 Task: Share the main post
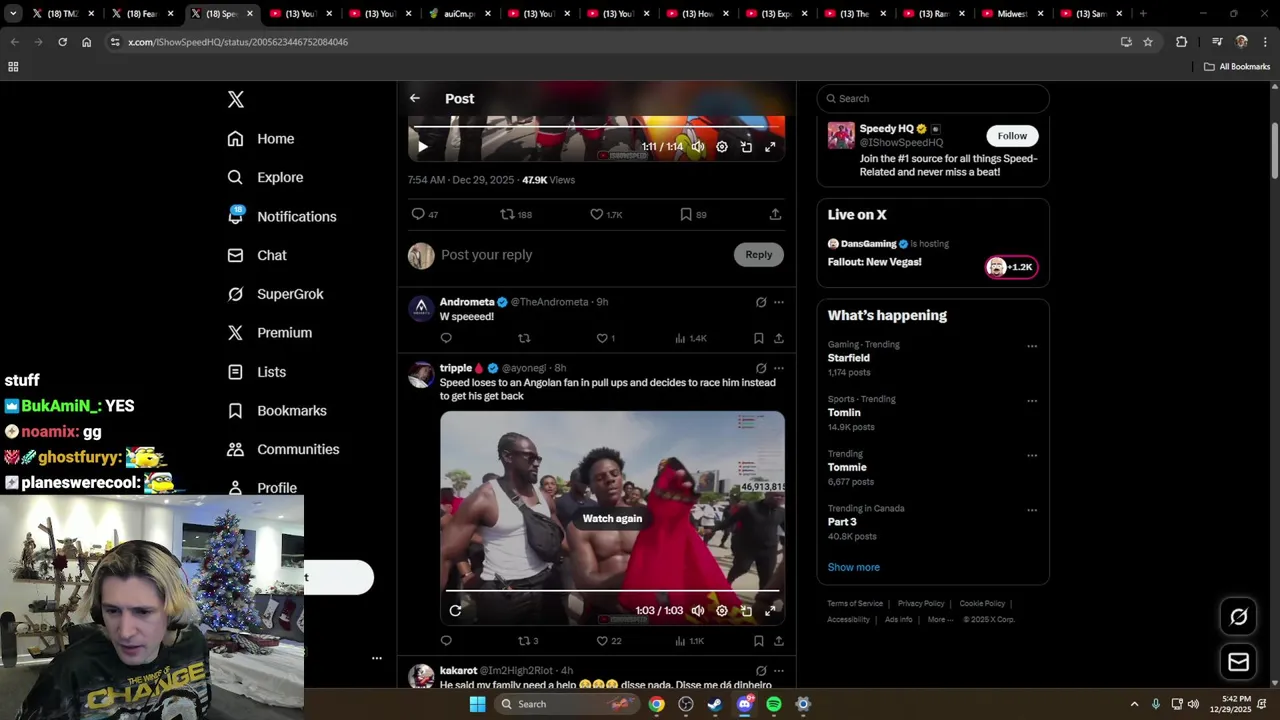(x=775, y=214)
